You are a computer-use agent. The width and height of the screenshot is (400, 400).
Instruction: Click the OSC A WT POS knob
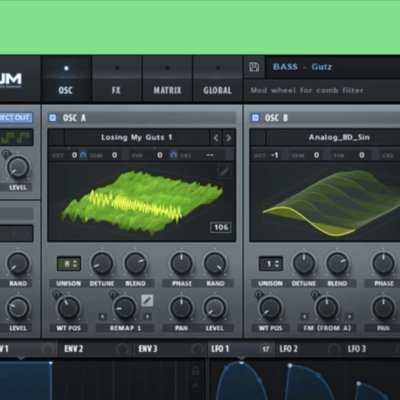coord(69,308)
